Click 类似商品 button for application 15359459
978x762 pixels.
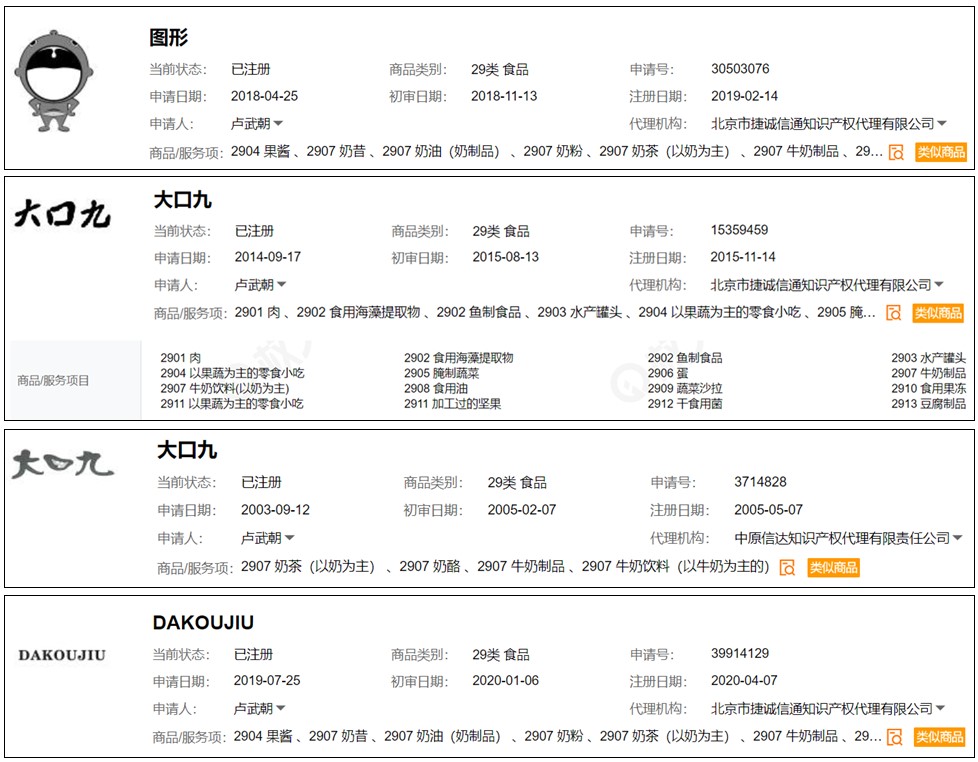[x=937, y=313]
